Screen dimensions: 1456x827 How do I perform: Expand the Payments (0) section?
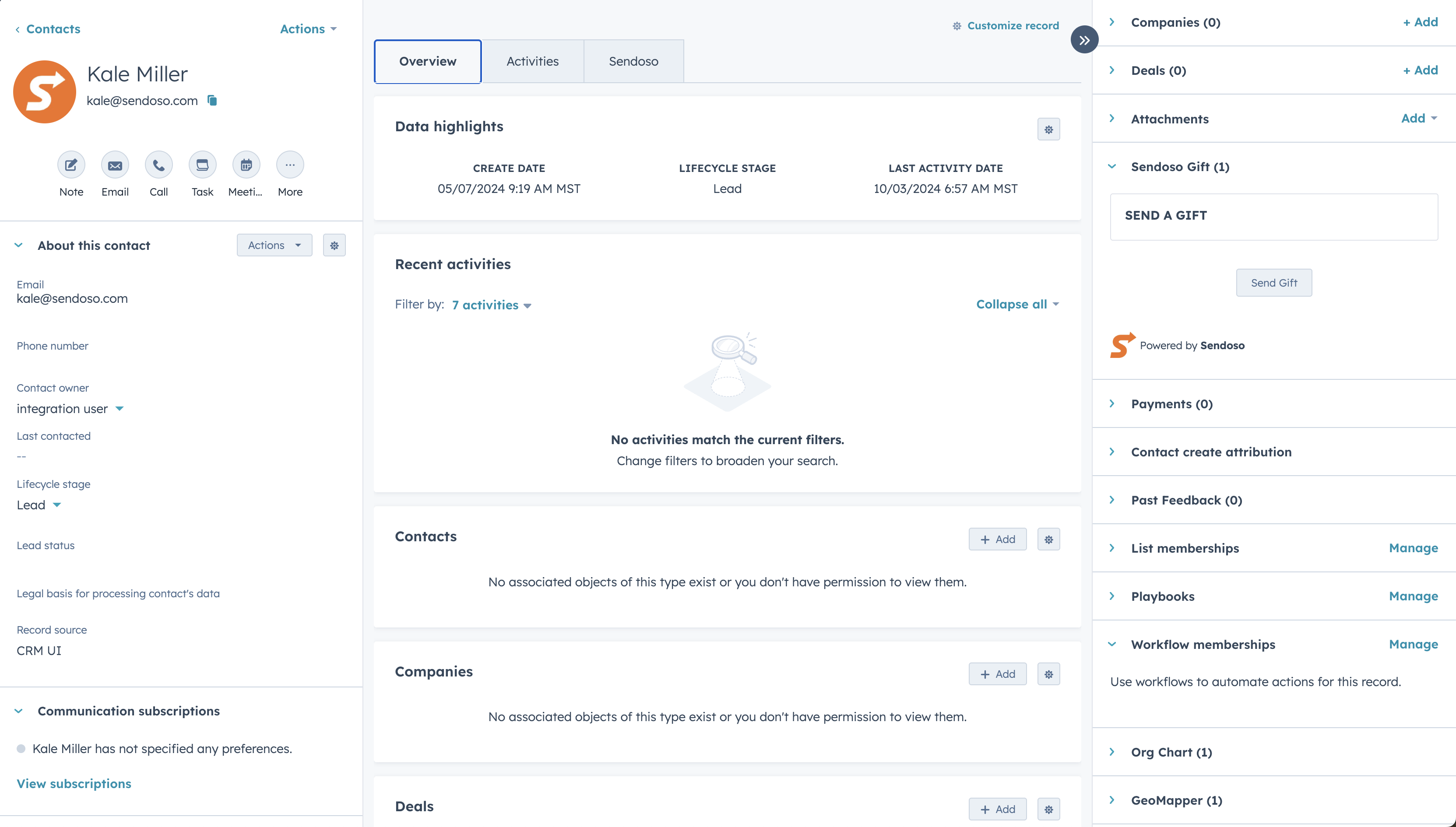point(1112,404)
